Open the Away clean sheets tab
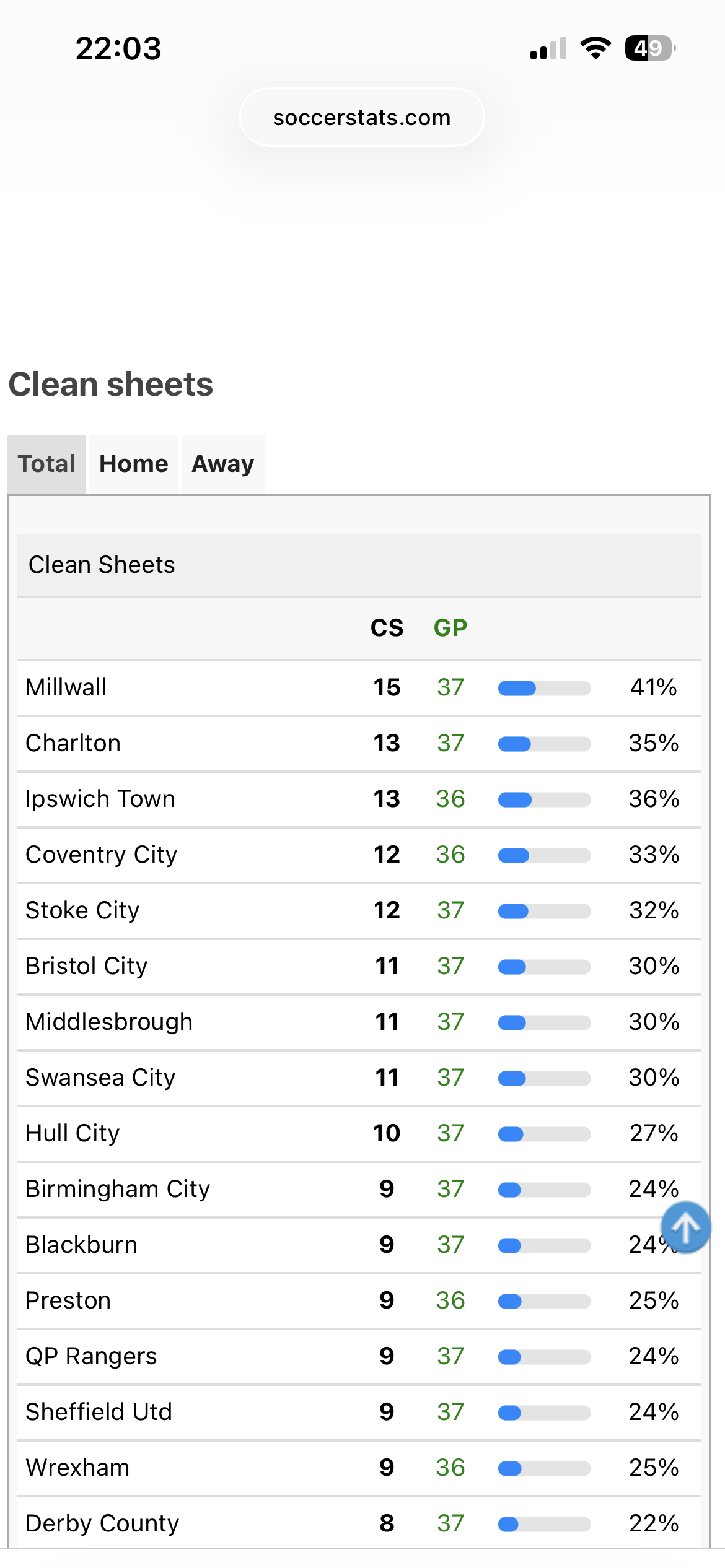 [223, 464]
